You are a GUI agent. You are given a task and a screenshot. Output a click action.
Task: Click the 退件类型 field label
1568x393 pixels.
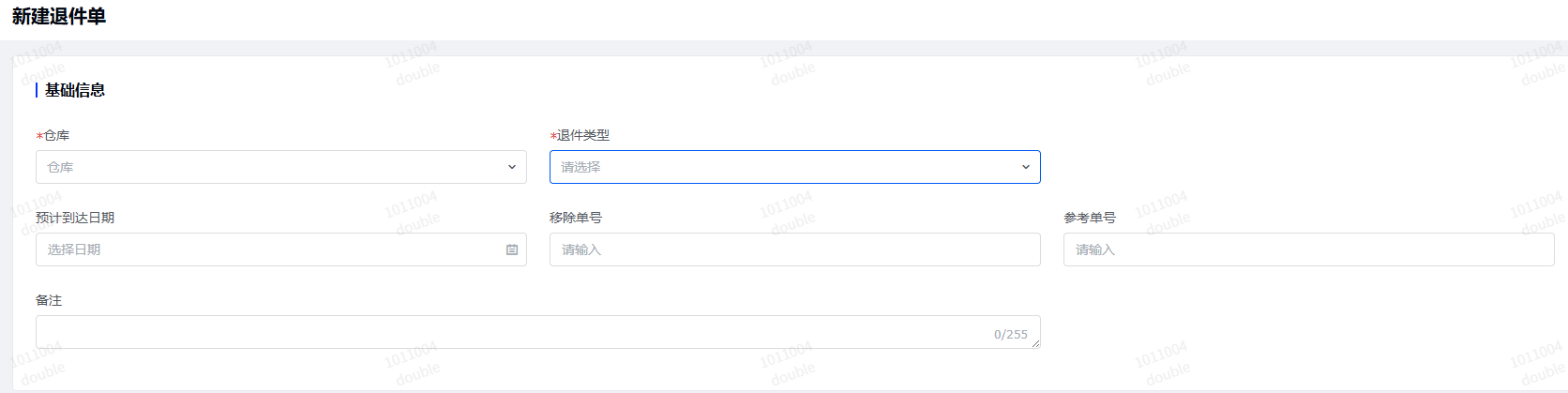tap(583, 135)
